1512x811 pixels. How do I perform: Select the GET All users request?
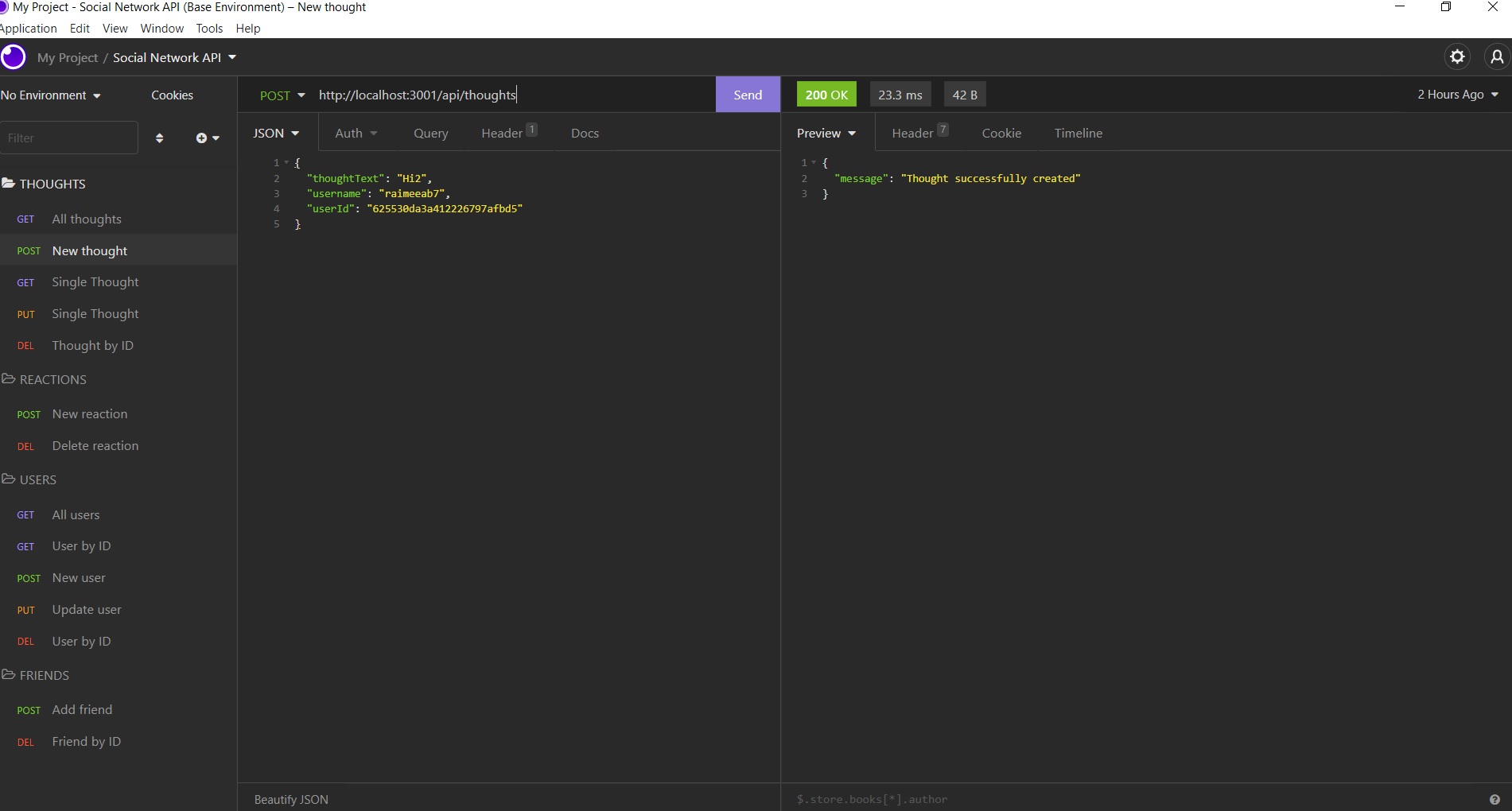(119, 515)
